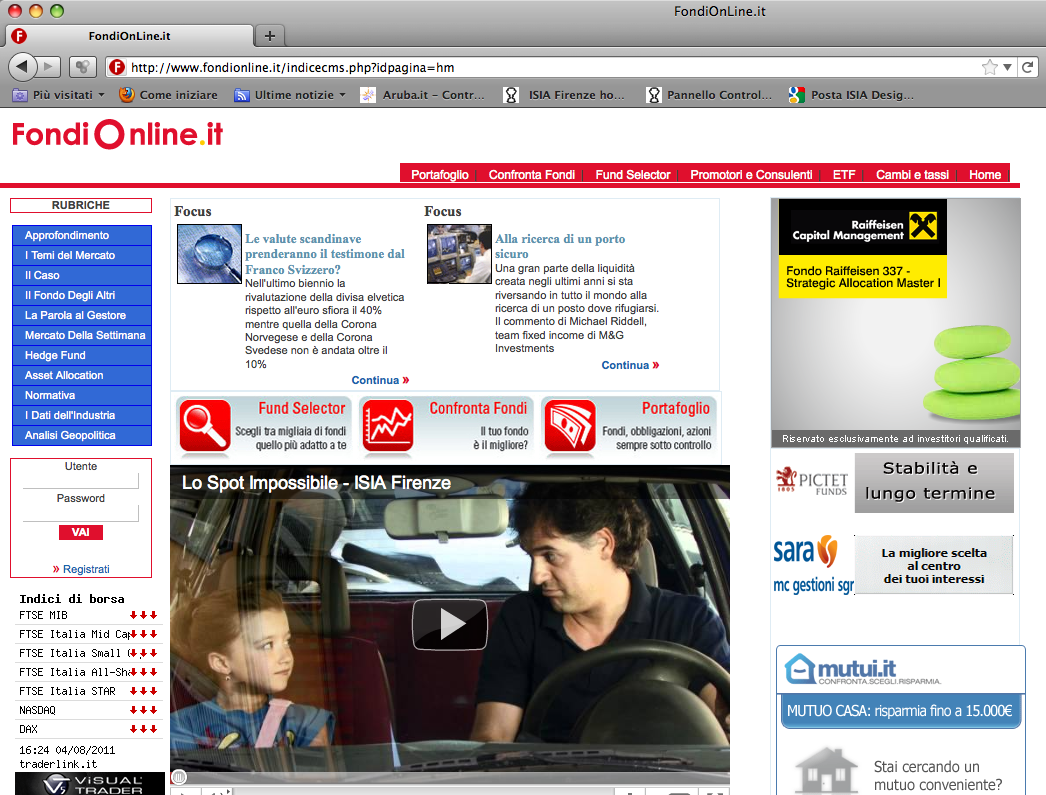Click the Registrati link
The height and width of the screenshot is (795, 1046).
(x=86, y=569)
